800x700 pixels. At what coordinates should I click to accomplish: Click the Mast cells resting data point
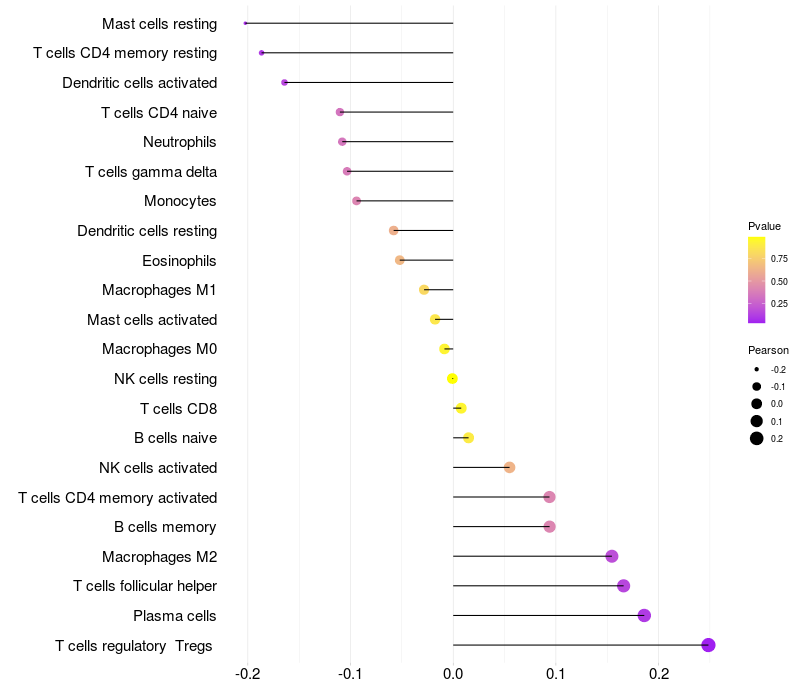tap(245, 23)
